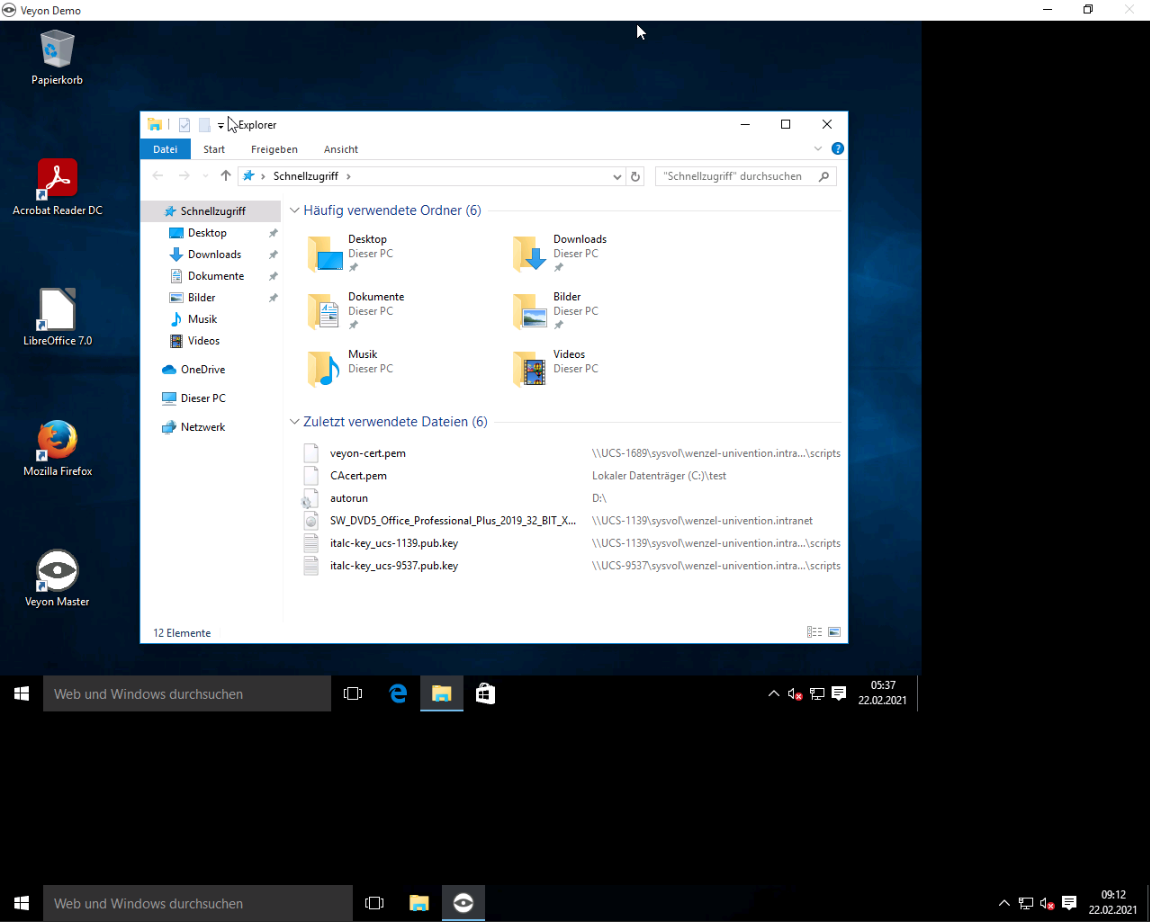Collapse the Häufig verwendete Ordner section
The image size is (1150, 922).
pyautogui.click(x=295, y=211)
